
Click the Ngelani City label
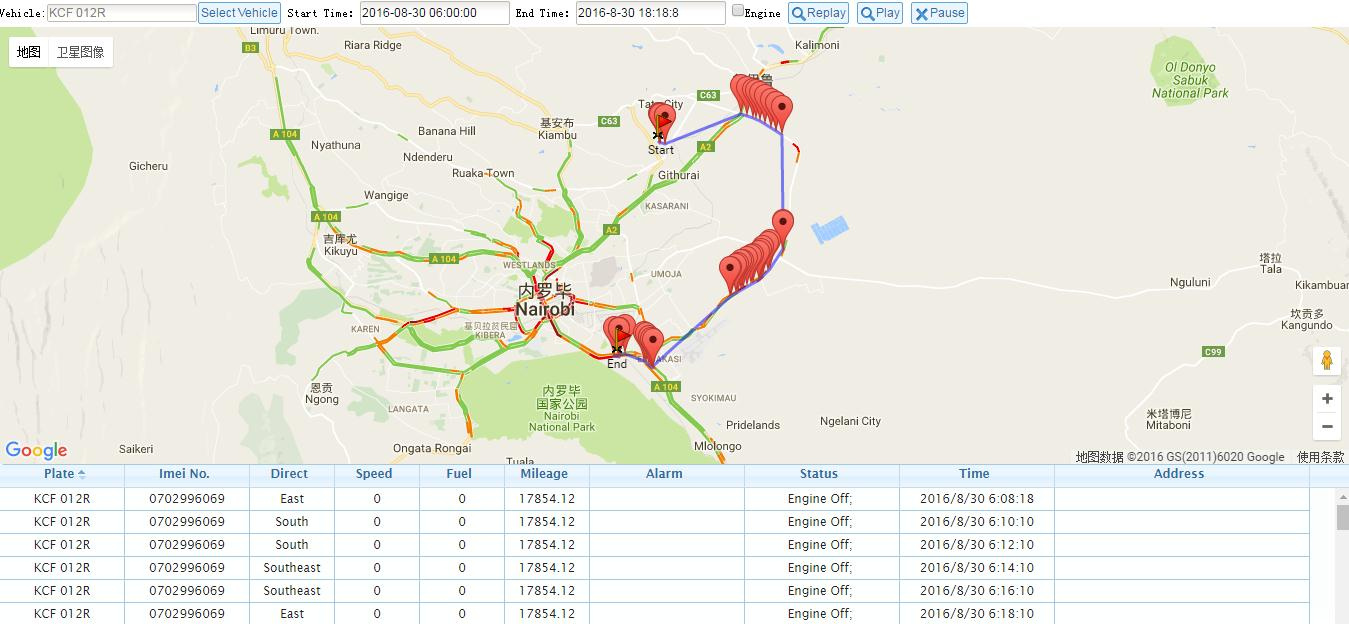850,421
